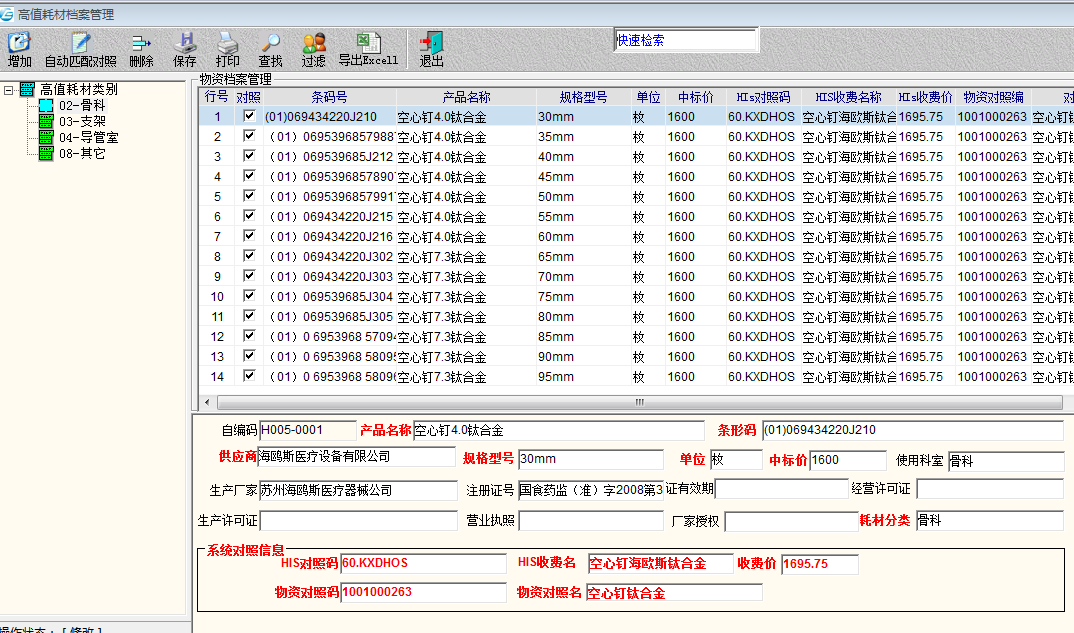The height and width of the screenshot is (633, 1074).
Task: Click the 增加 (Add) toolbar icon
Action: pos(19,49)
